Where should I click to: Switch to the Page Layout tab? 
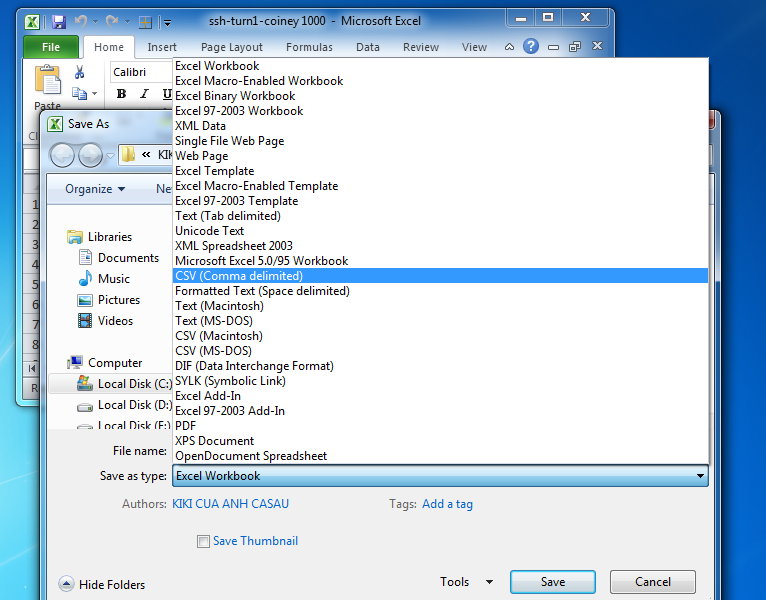(232, 47)
